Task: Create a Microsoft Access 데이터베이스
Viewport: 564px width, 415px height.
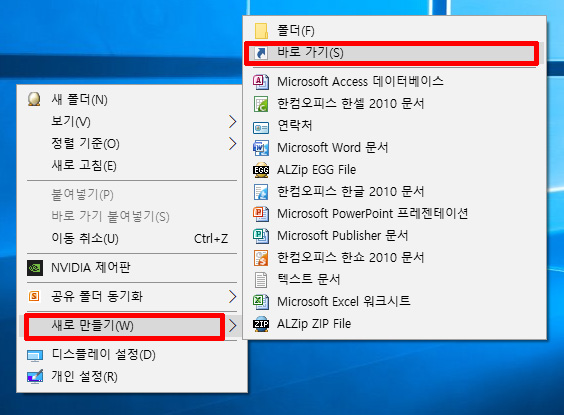Action: (395, 82)
